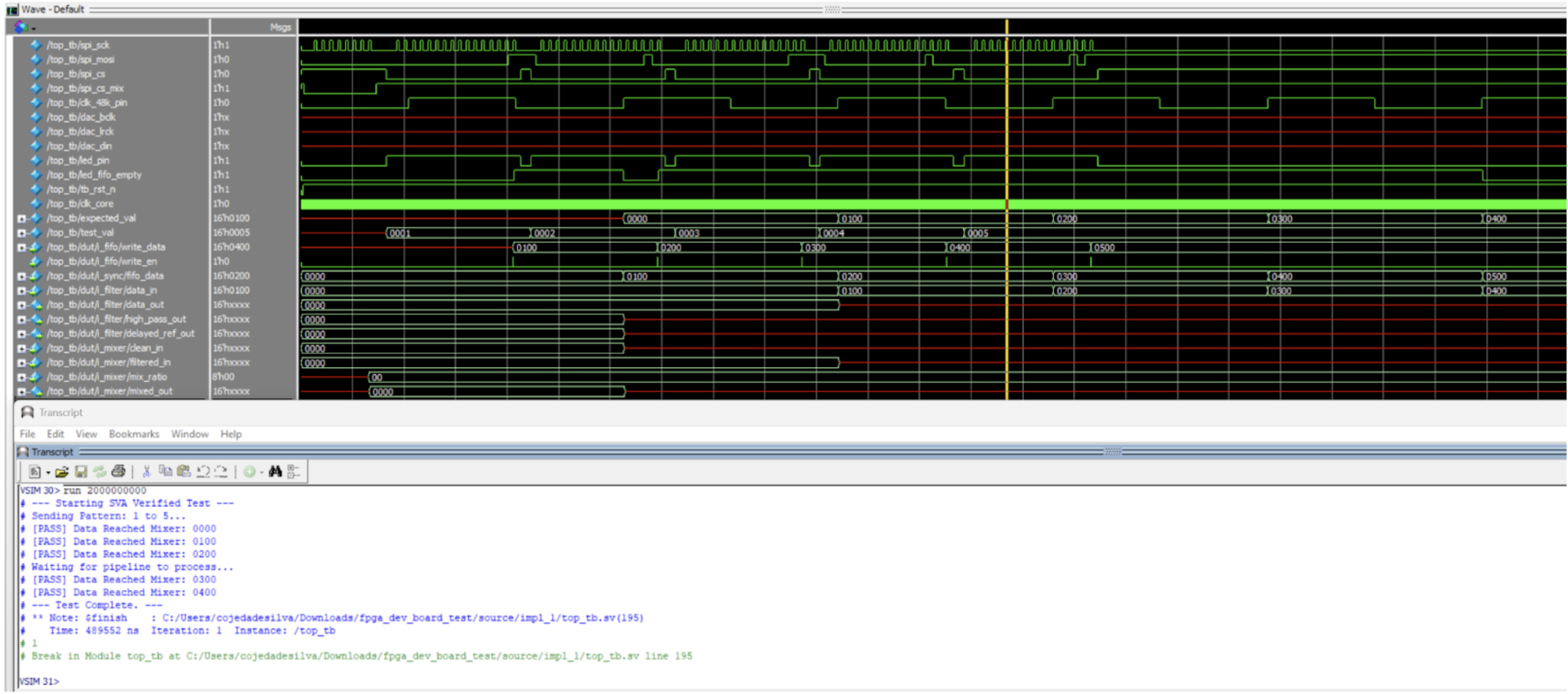Viewport: 1568px width, 694px height.
Task: Open Find with the binoculars icon
Action: pos(275,472)
